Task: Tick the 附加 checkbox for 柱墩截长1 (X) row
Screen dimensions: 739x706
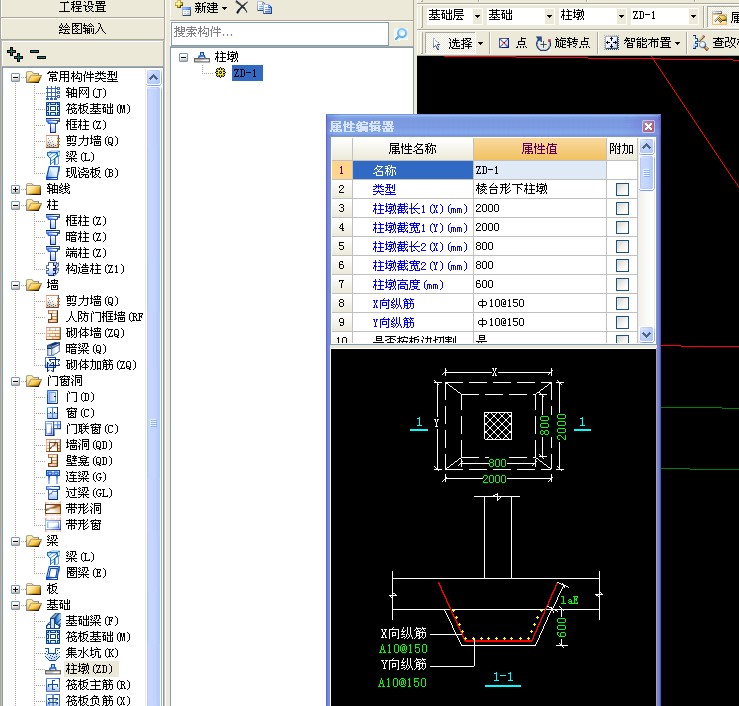Action: point(622,208)
